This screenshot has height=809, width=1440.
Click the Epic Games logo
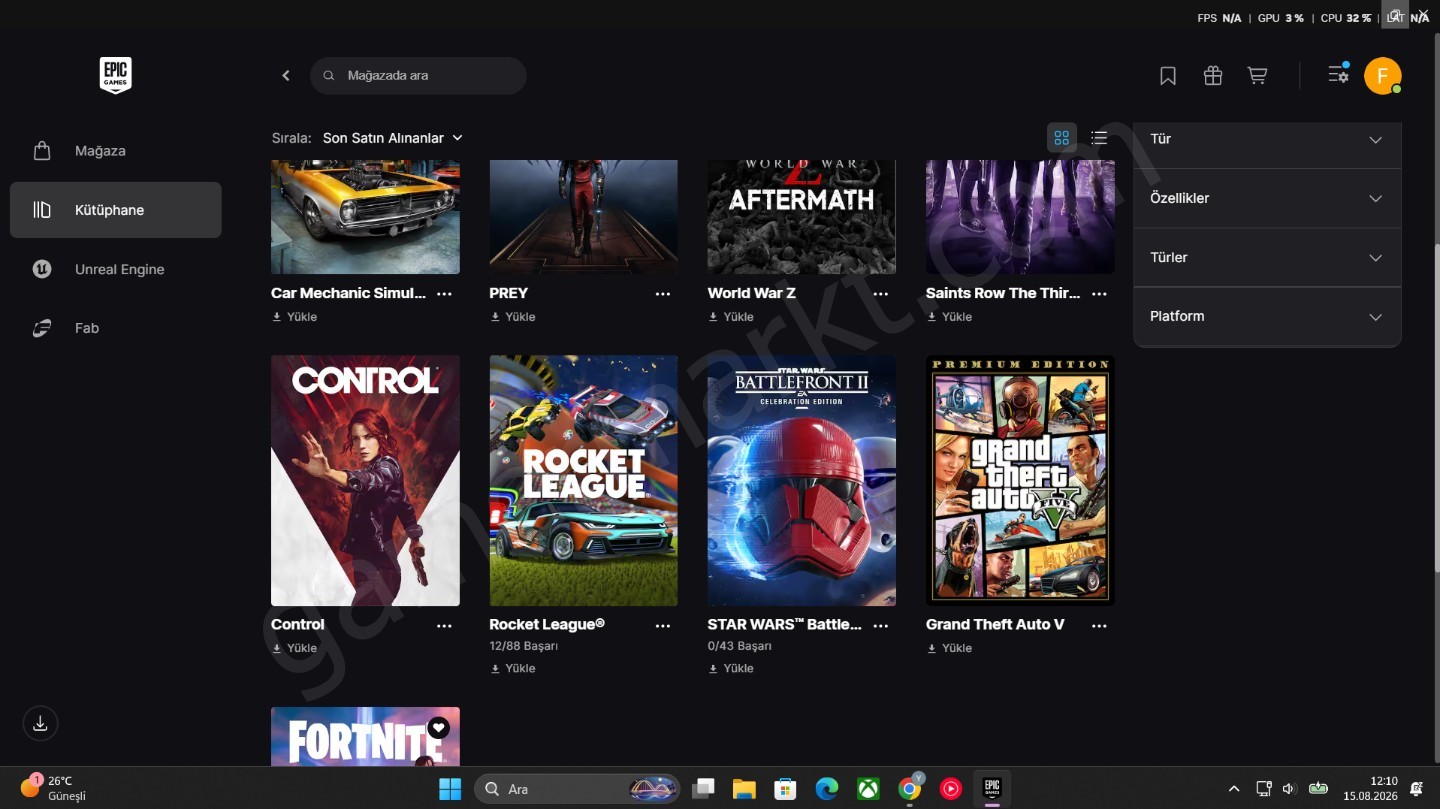(x=116, y=75)
